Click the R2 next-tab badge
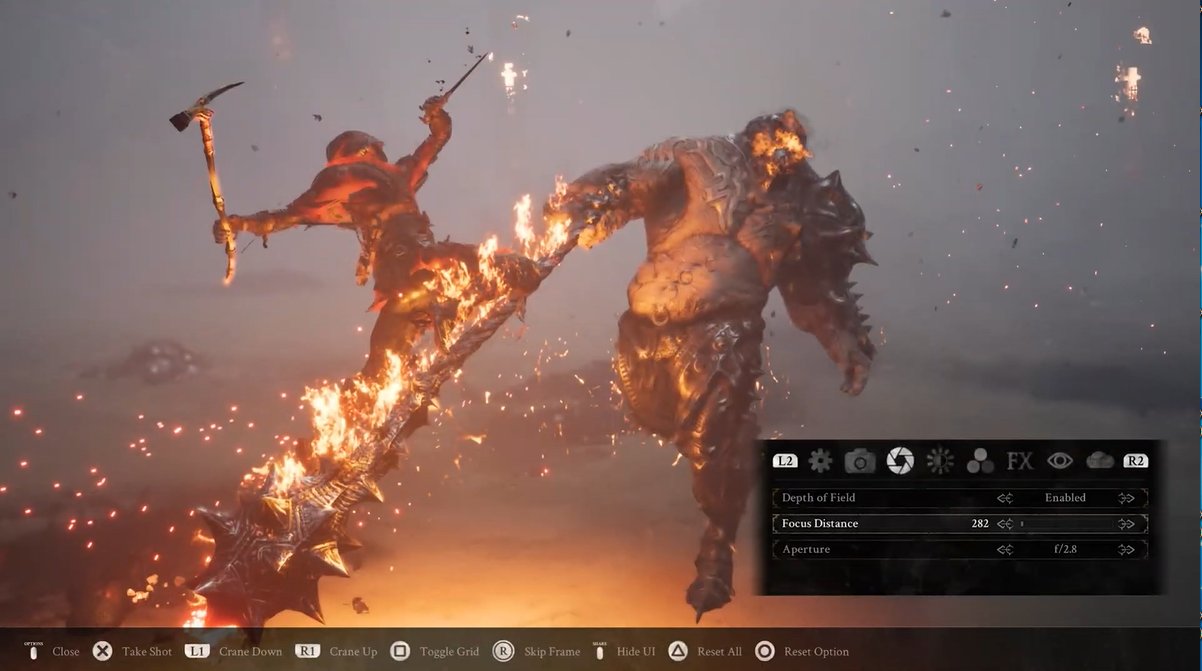Screen dimensions: 1202x671 [1136, 461]
